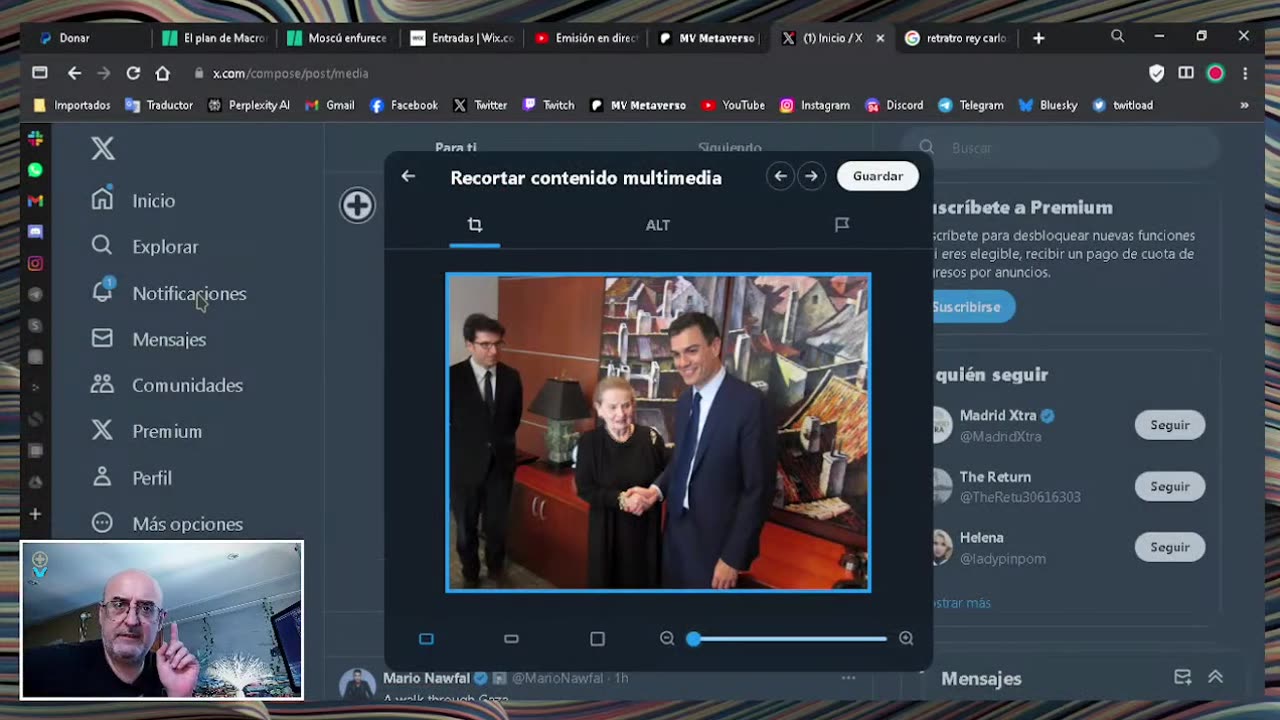The height and width of the screenshot is (720, 1280).
Task: Follow Madrid Xtra with Seguir
Action: [x=1170, y=425]
